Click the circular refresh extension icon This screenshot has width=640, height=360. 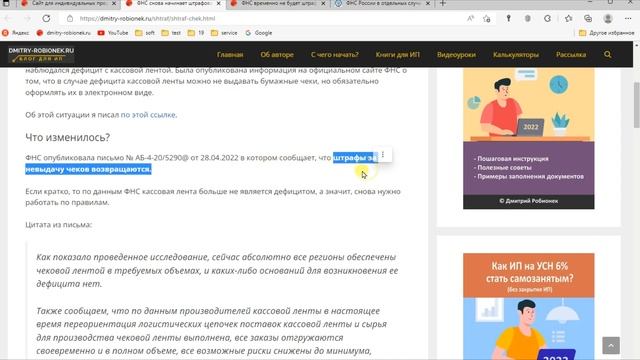547,18
